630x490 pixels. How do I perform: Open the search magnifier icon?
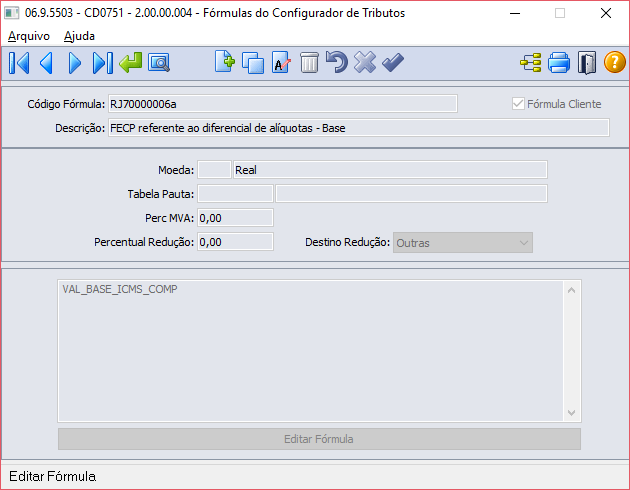pos(159,63)
